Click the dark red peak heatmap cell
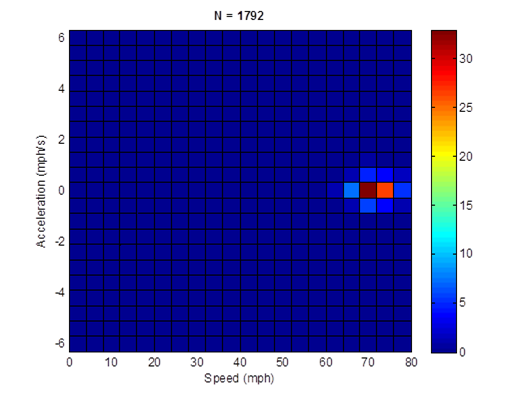Viewport: 528px width, 395px height. point(368,190)
